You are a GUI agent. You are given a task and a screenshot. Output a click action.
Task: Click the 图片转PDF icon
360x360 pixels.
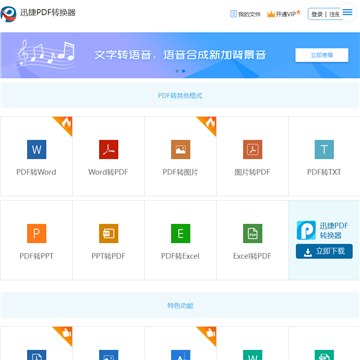pos(253,149)
